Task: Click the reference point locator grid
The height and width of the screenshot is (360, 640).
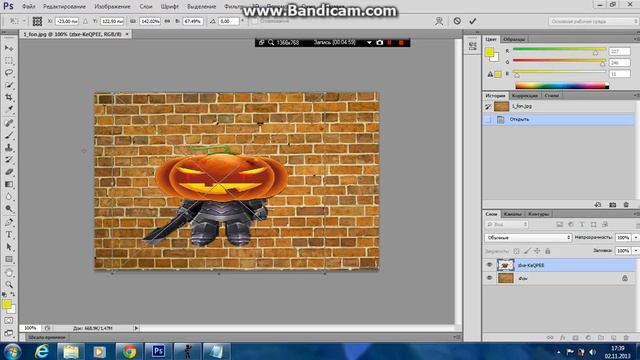Action: [x=37, y=21]
